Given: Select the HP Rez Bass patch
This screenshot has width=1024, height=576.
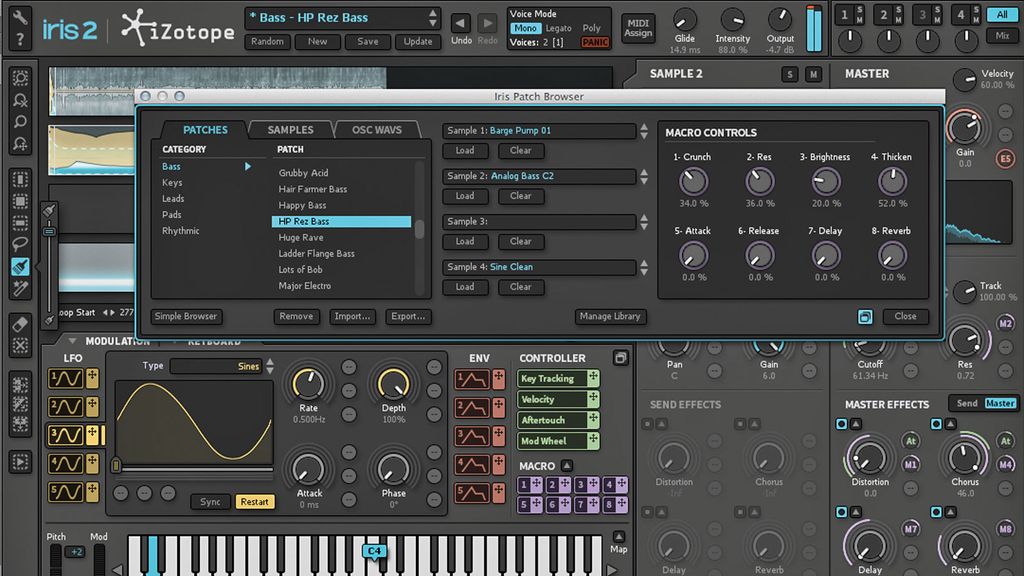Looking at the screenshot, I should point(342,221).
